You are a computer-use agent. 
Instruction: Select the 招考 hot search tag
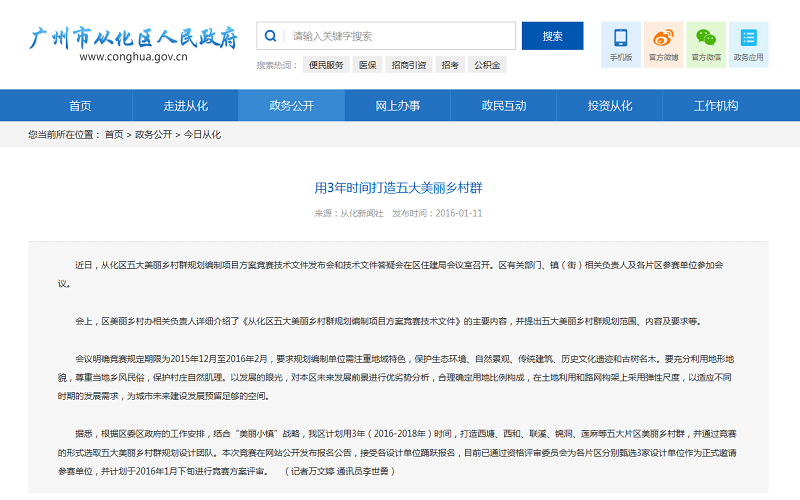pos(450,65)
